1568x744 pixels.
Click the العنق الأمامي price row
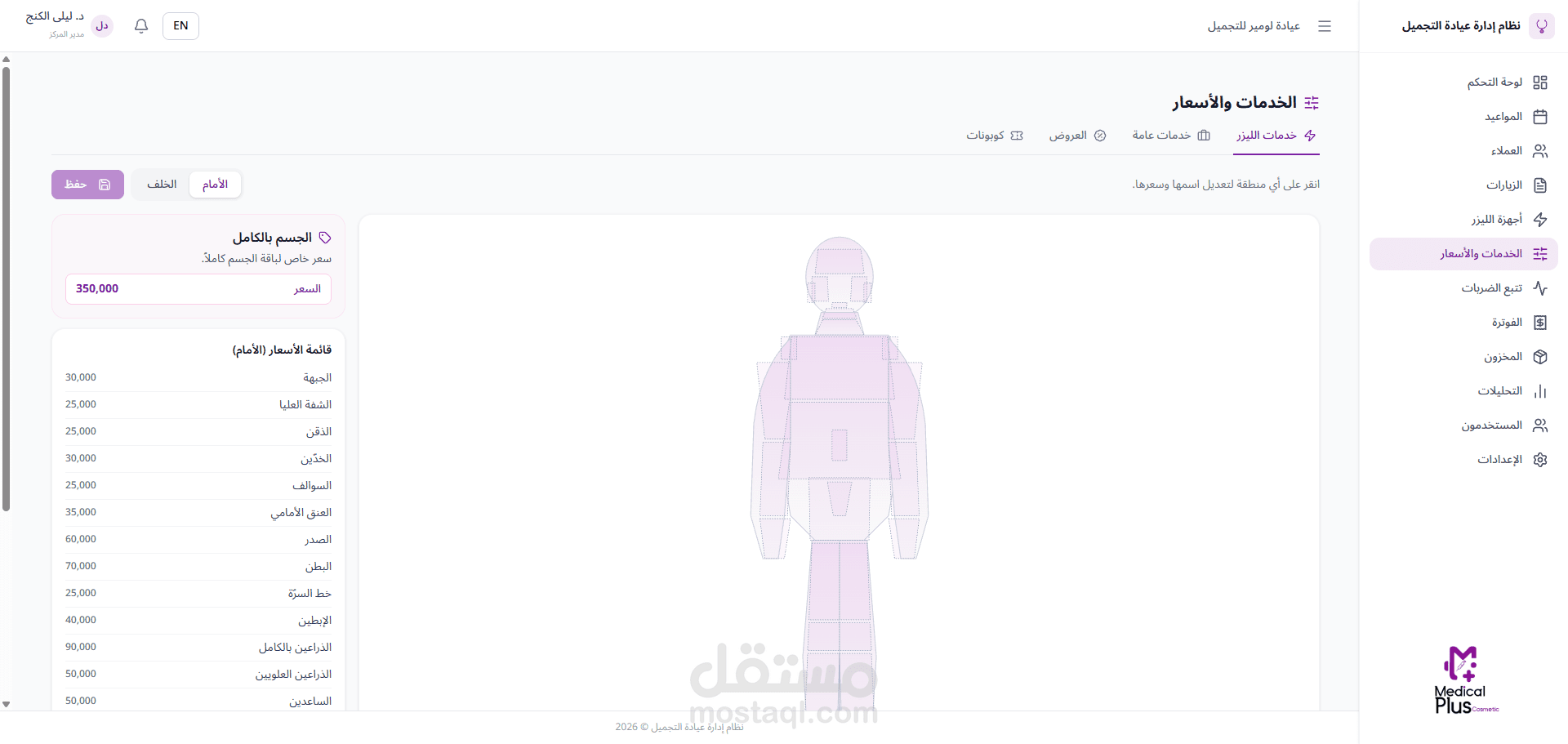[x=198, y=513]
